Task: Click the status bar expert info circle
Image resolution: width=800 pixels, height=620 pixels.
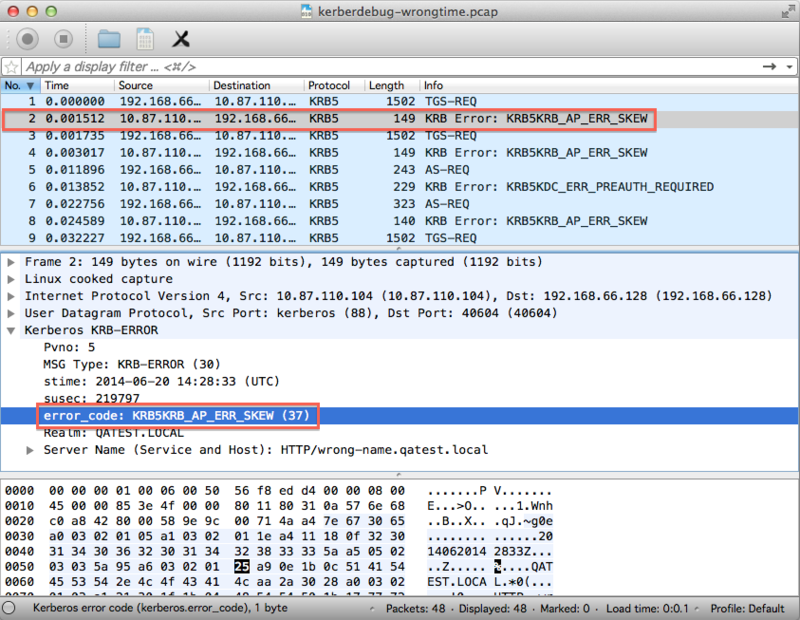Action: (x=9, y=608)
